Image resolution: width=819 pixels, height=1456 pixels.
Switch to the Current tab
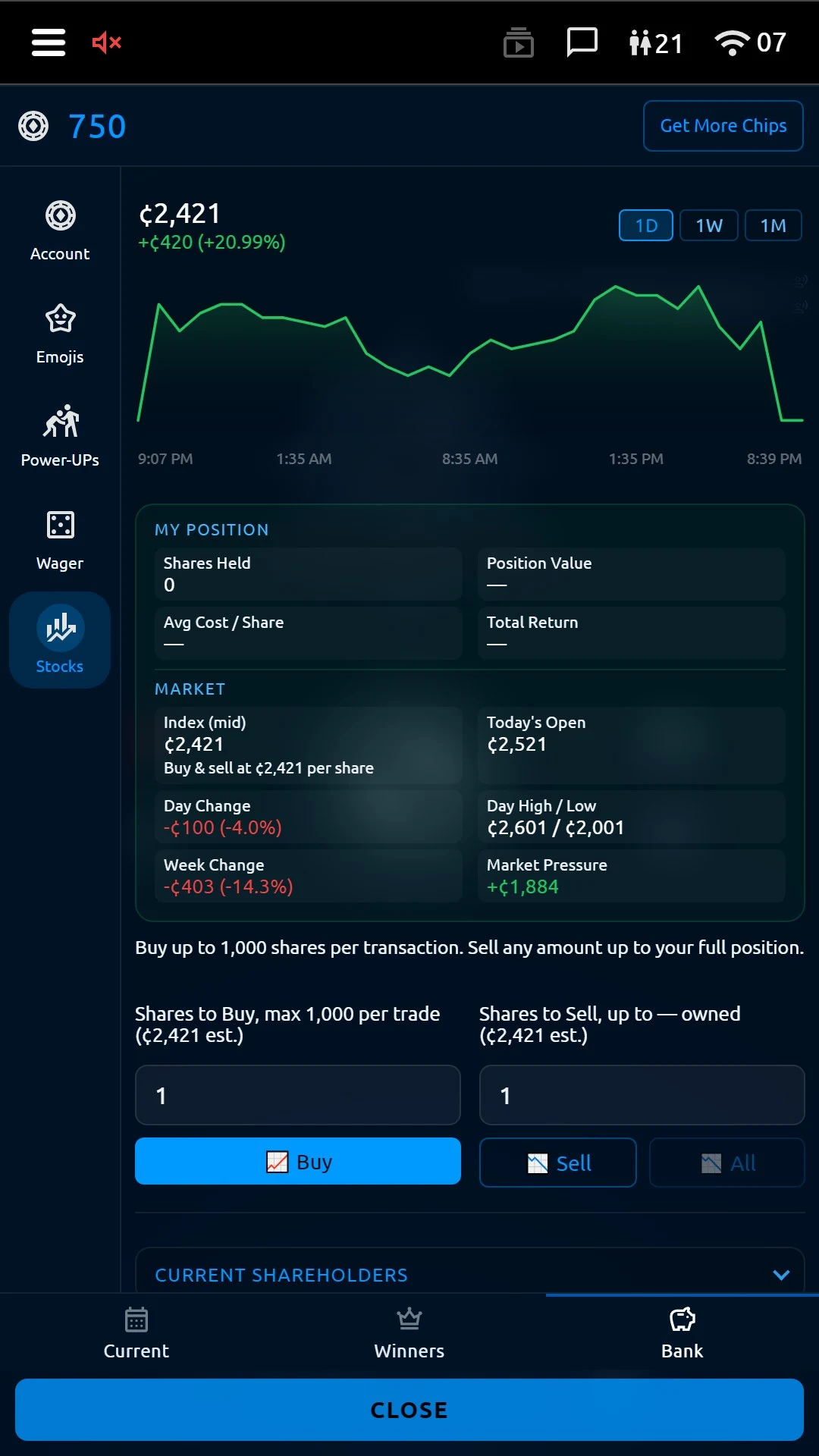point(136,1335)
